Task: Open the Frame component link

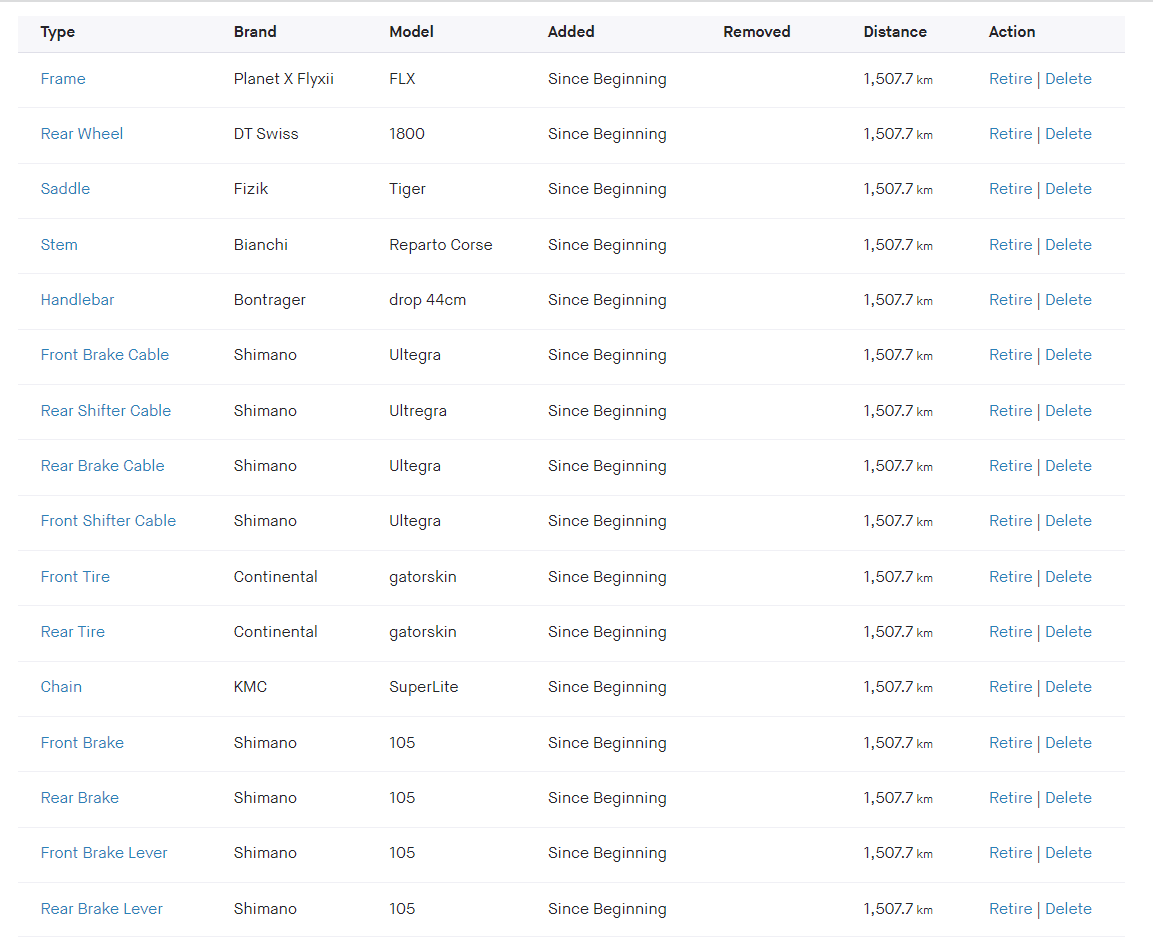Action: (x=63, y=79)
